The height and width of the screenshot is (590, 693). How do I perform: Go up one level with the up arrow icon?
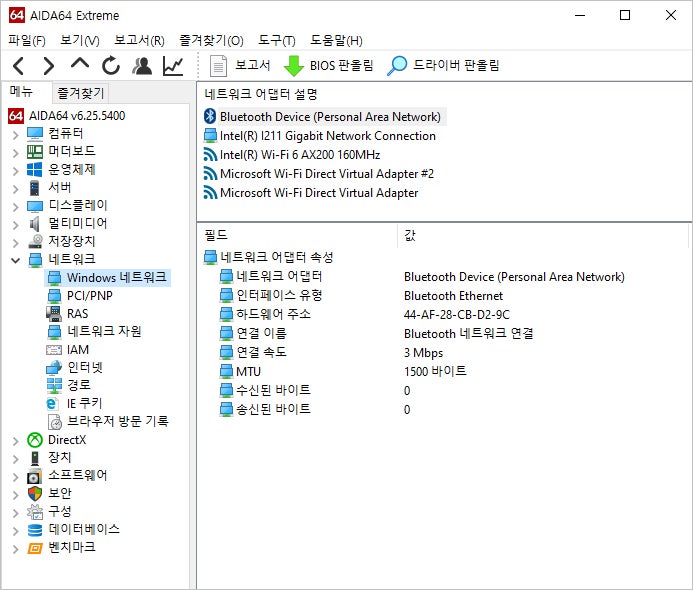coord(80,64)
